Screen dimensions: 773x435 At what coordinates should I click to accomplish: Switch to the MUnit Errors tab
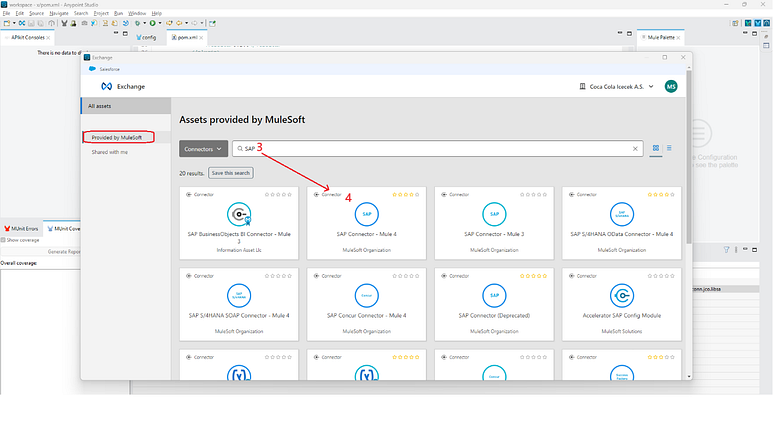(21, 229)
